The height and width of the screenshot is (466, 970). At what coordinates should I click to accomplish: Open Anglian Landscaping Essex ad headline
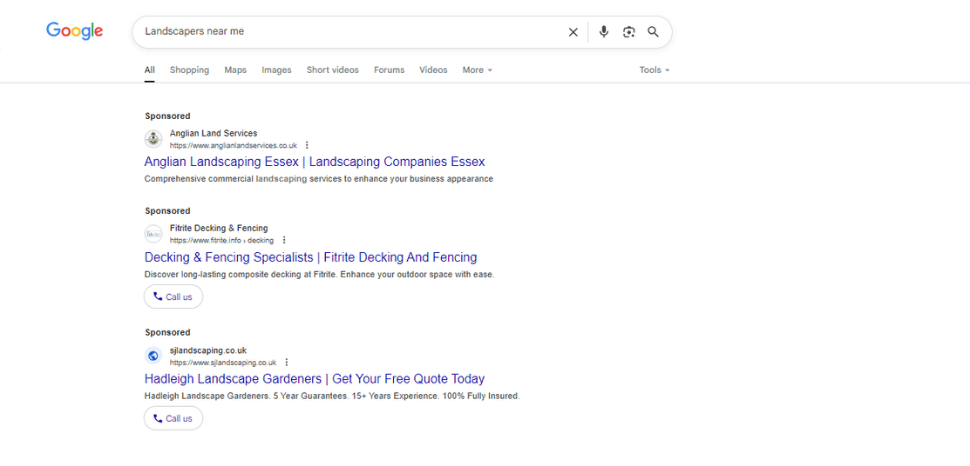click(x=314, y=162)
